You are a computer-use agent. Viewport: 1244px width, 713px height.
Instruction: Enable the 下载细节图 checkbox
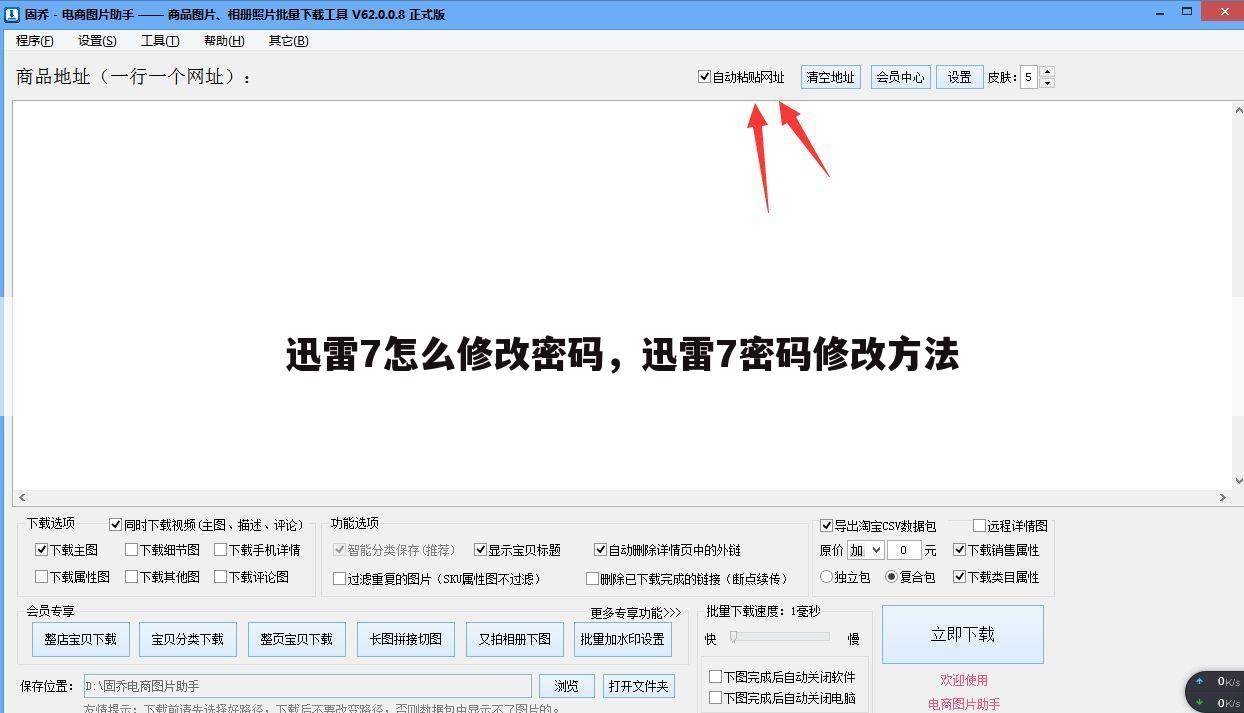click(131, 550)
